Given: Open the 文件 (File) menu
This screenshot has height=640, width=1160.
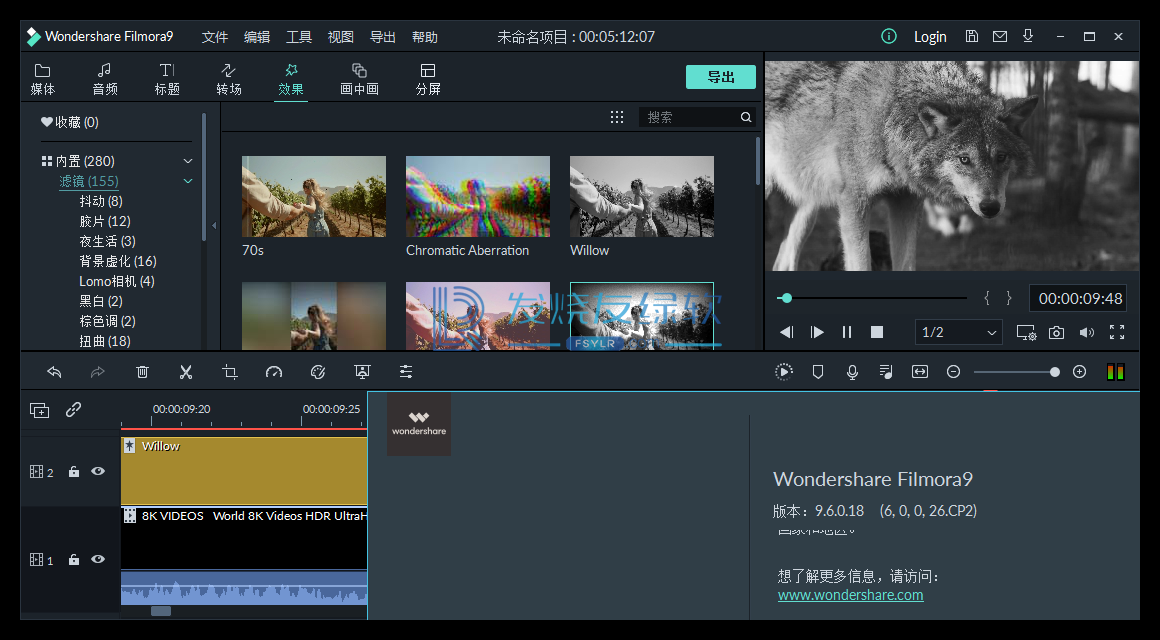Looking at the screenshot, I should pyautogui.click(x=215, y=37).
